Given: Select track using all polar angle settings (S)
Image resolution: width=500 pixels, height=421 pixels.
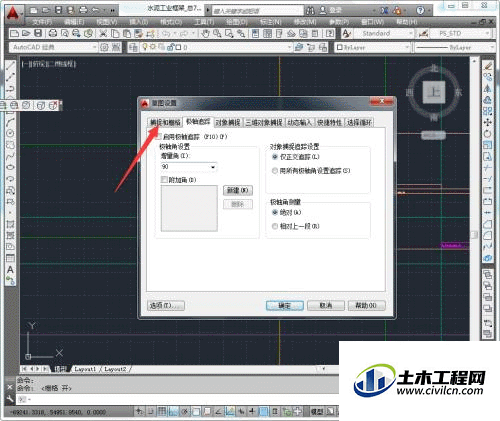Looking at the screenshot, I should point(275,171).
